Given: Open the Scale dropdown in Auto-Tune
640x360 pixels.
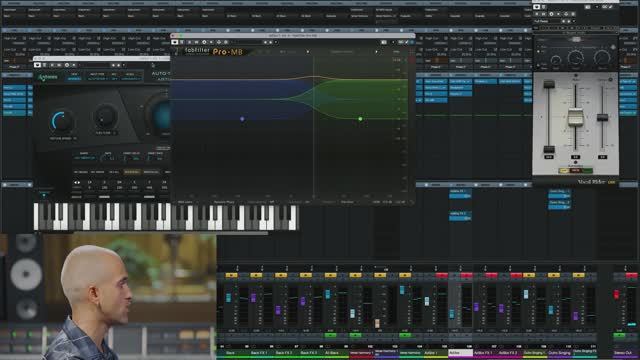Looking at the screenshot, I should pos(131,78).
